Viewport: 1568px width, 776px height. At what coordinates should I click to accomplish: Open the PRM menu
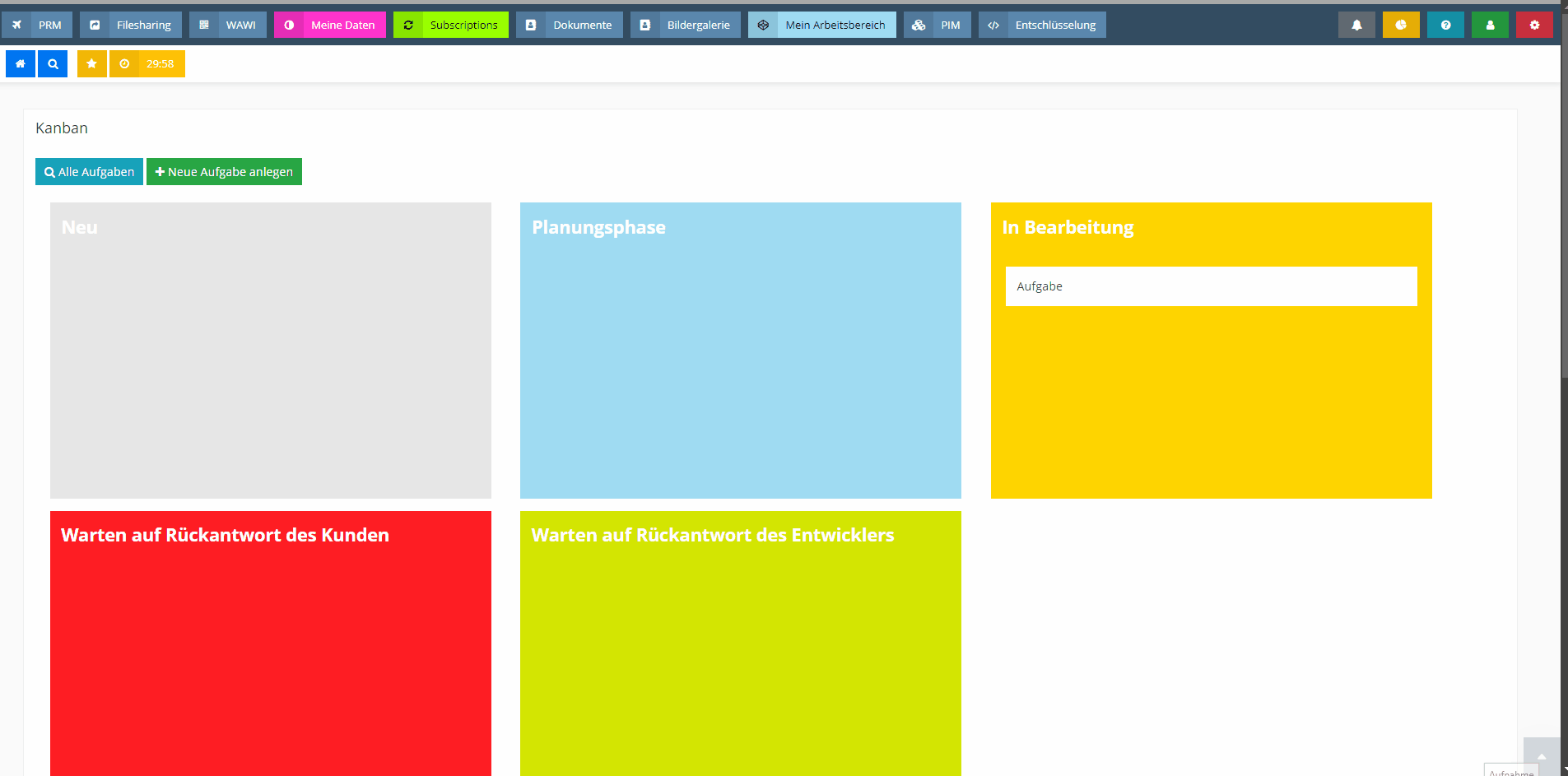(x=38, y=26)
